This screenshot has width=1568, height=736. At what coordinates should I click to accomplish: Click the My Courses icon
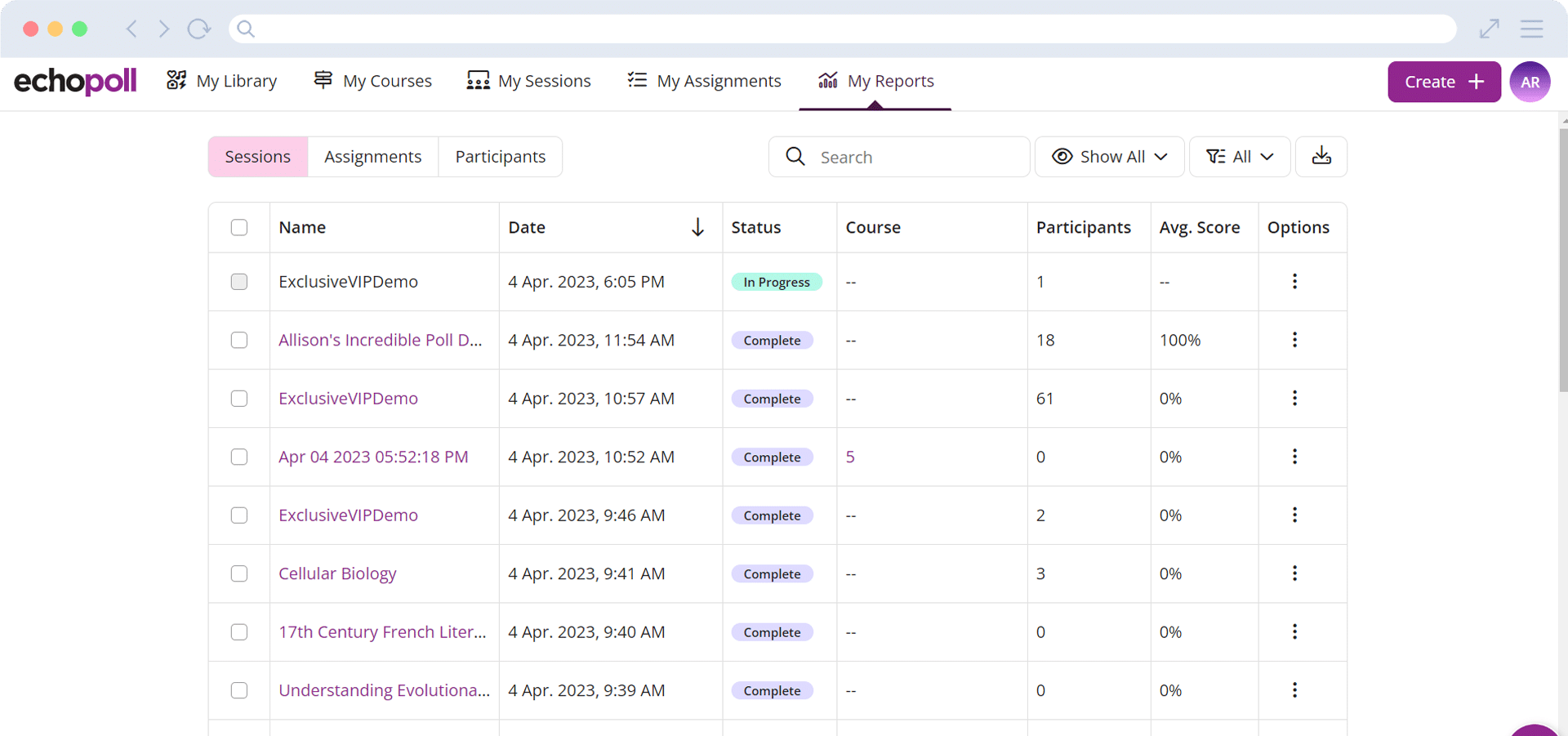pos(323,80)
